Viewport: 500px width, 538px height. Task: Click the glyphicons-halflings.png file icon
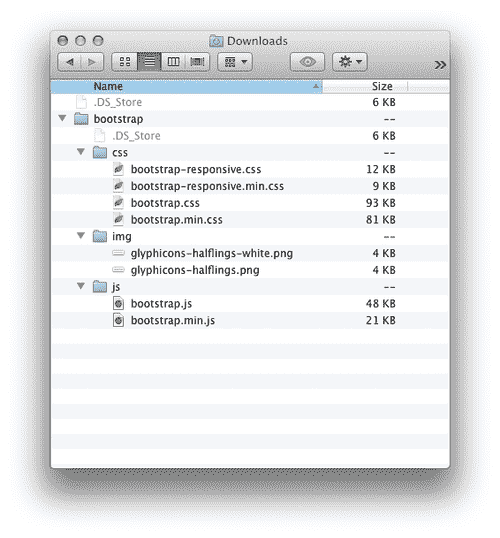pos(118,270)
